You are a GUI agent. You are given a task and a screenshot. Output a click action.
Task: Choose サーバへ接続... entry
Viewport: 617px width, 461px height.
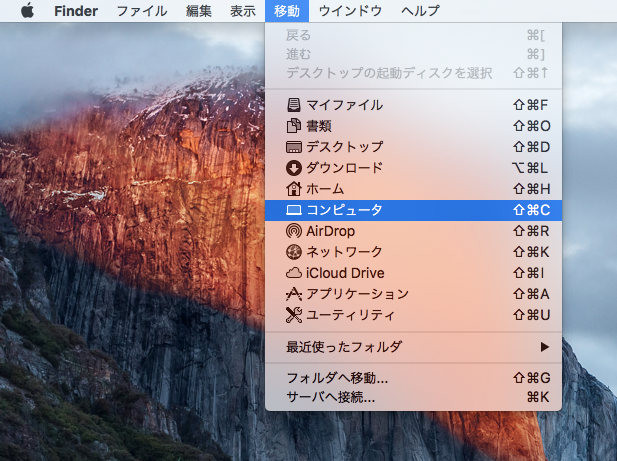[x=414, y=397]
